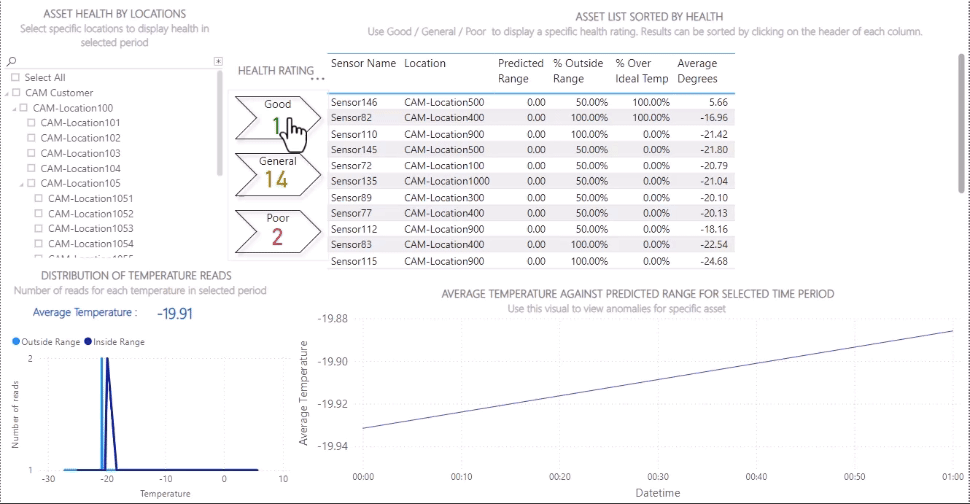Check the Select All checkbox
Image resolution: width=970 pixels, height=504 pixels.
pos(15,78)
